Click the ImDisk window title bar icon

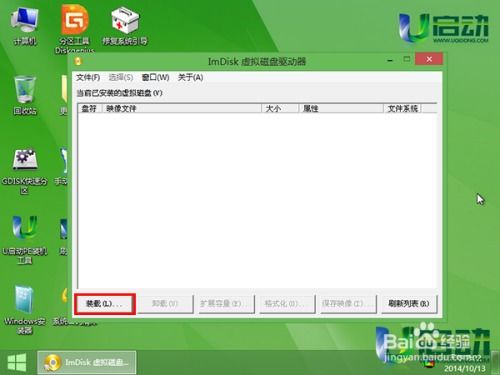78,61
